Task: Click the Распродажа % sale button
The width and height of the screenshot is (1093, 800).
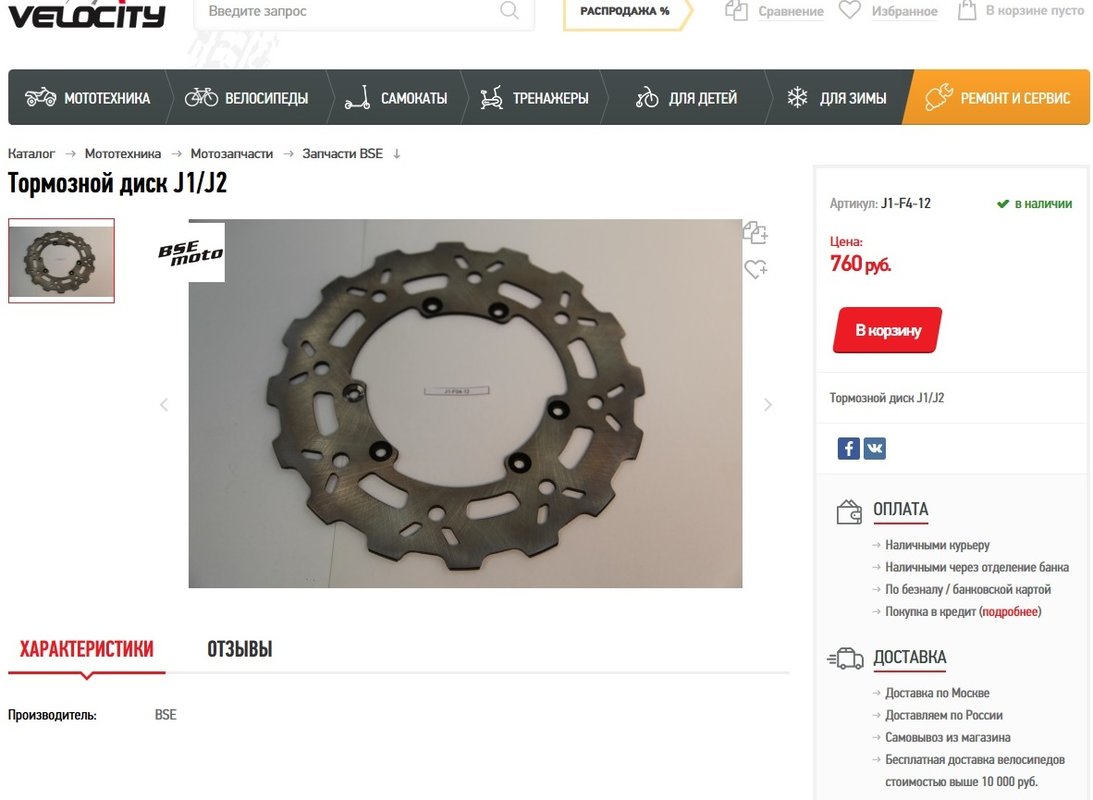Action: pos(626,11)
